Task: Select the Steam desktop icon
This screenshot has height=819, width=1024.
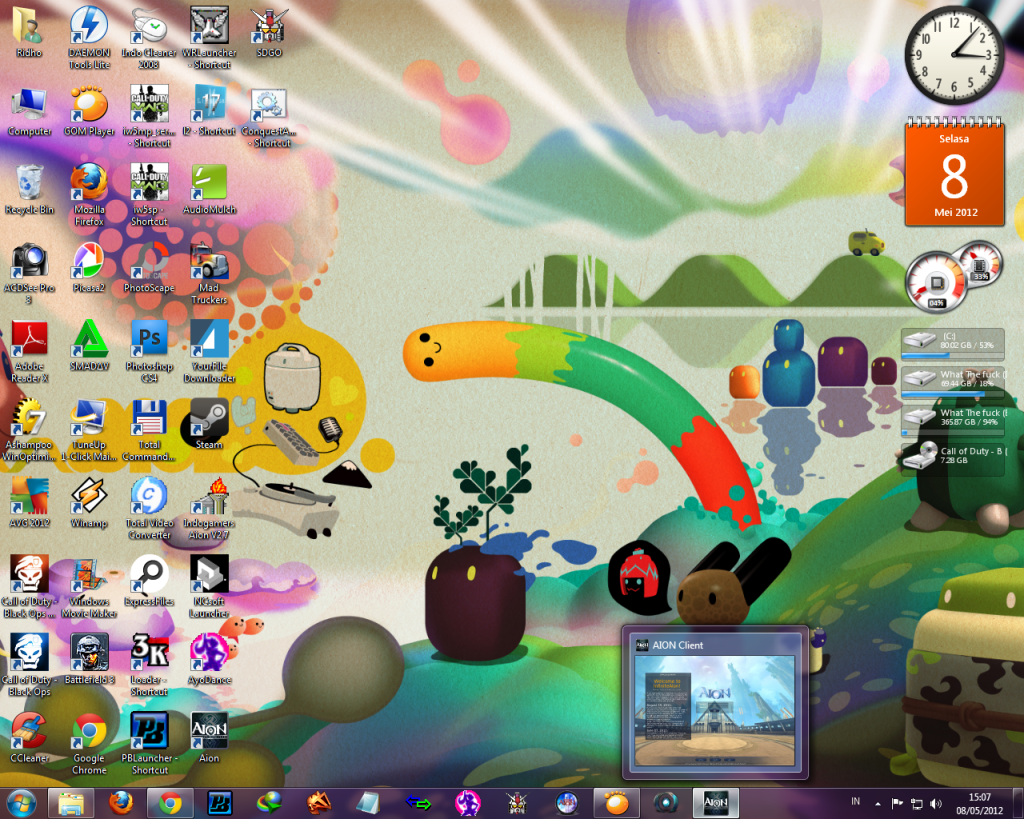Action: 209,425
